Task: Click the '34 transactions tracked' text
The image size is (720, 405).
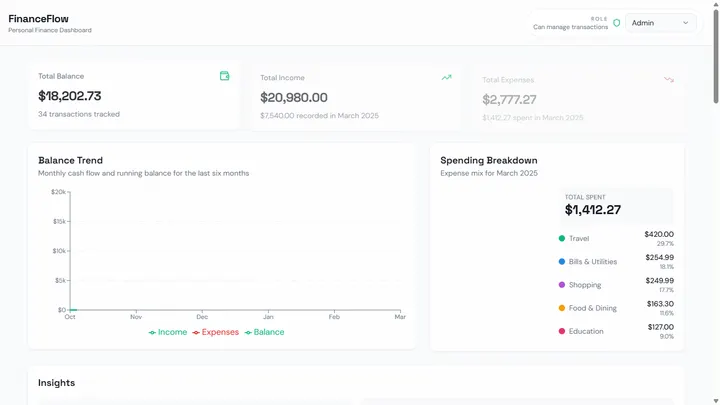Action: coord(79,114)
